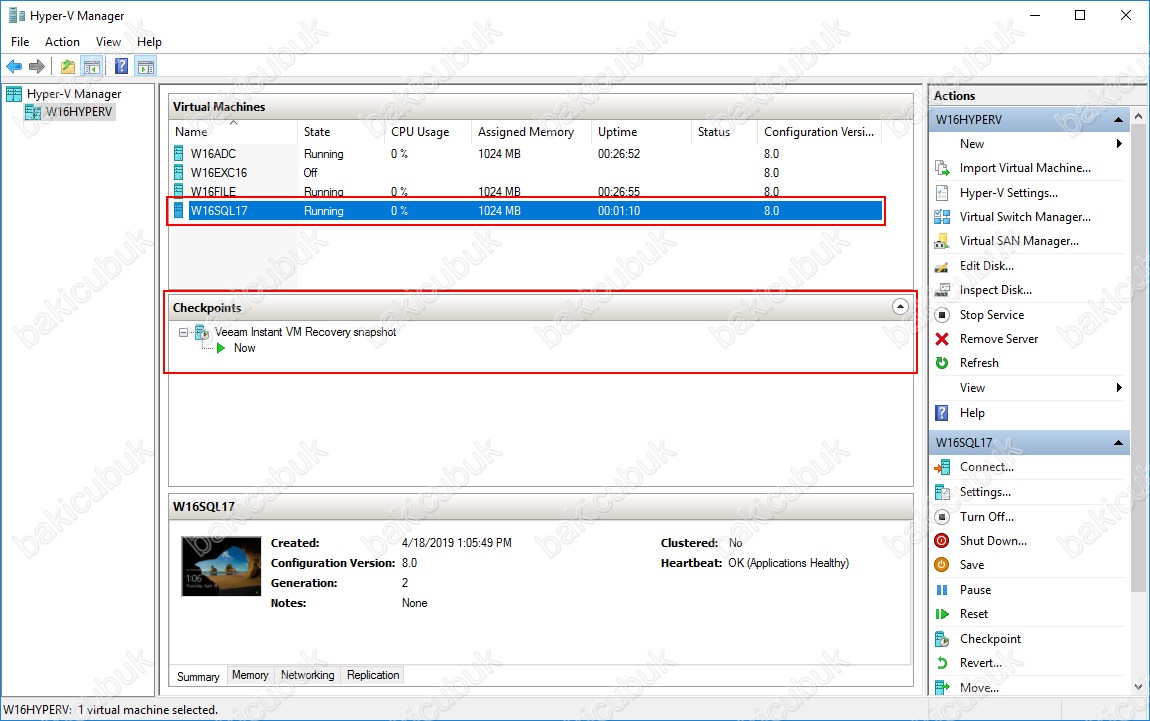
Task: Collapse the W16HYPERV actions section
Action: point(1119,120)
